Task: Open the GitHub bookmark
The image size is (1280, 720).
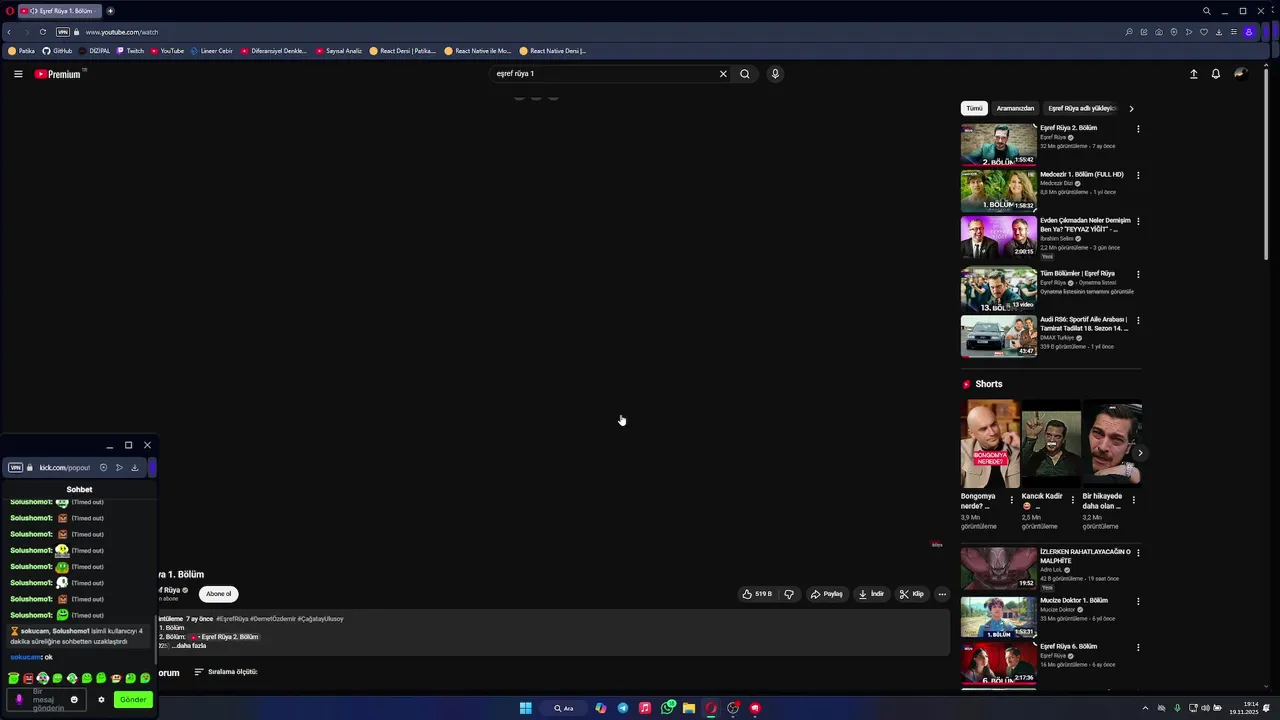Action: 57,51
